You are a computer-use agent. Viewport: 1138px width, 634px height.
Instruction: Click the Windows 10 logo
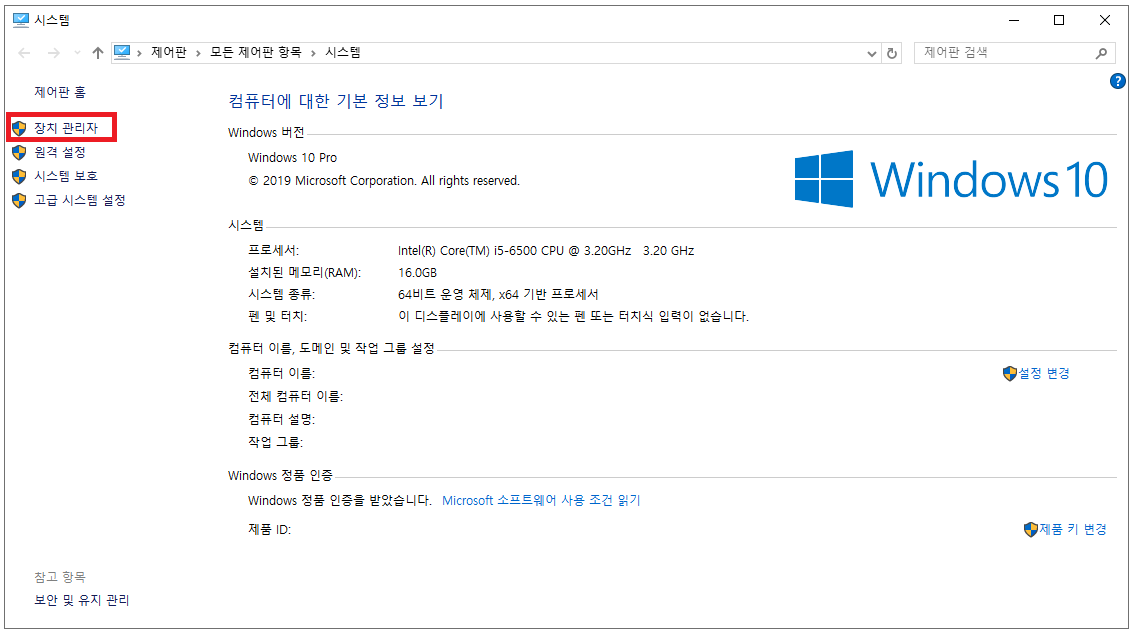pos(951,179)
